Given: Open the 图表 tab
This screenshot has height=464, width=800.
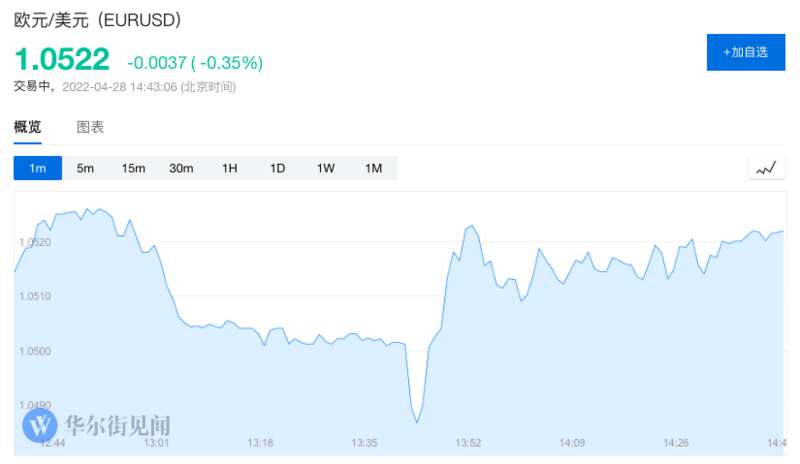Looking at the screenshot, I should (90, 127).
